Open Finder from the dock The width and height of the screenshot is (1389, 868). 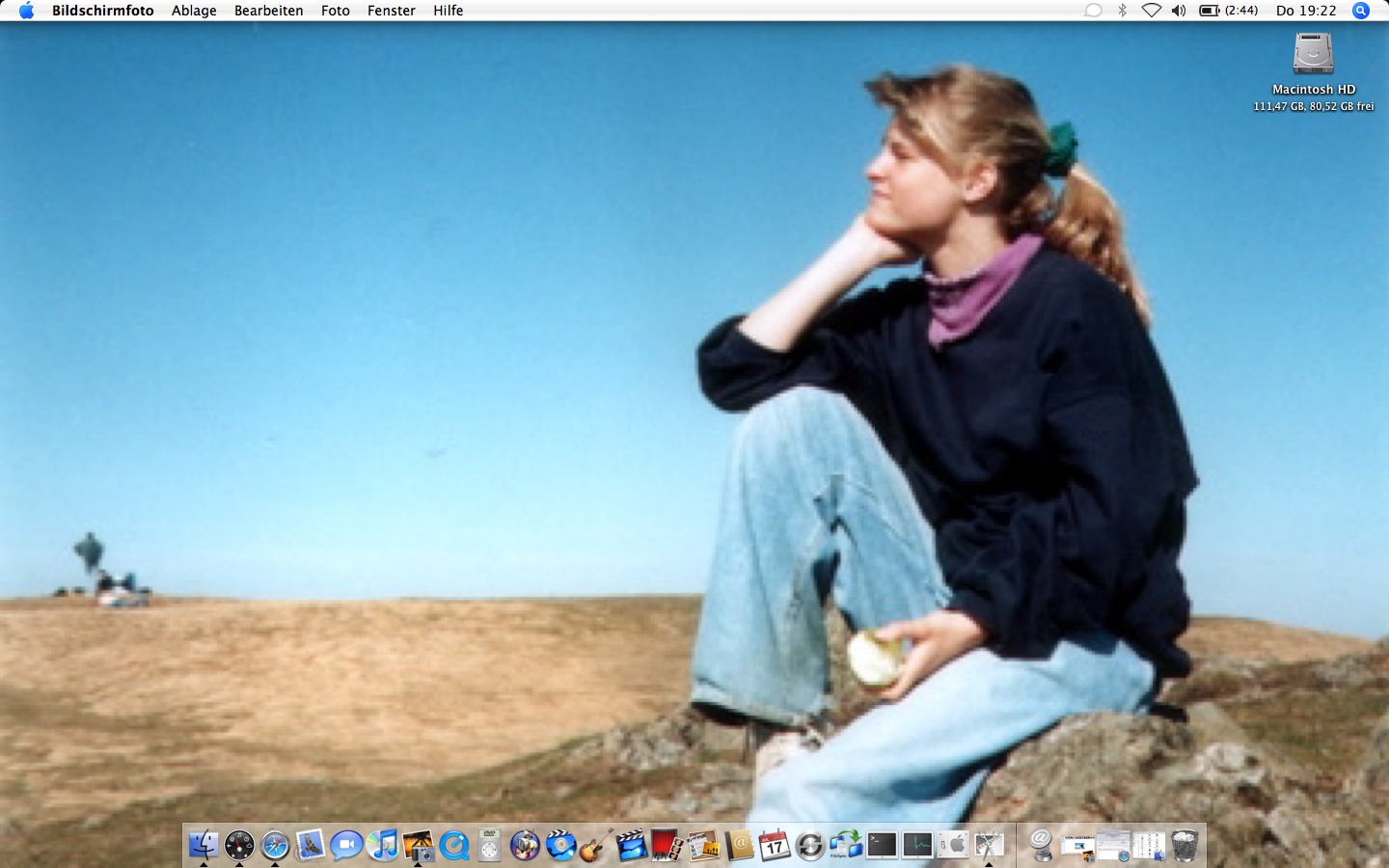[x=204, y=846]
